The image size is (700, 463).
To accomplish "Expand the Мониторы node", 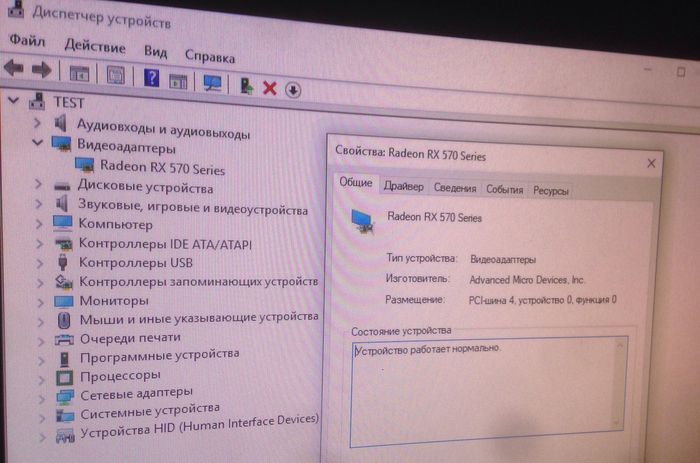I will [41, 302].
